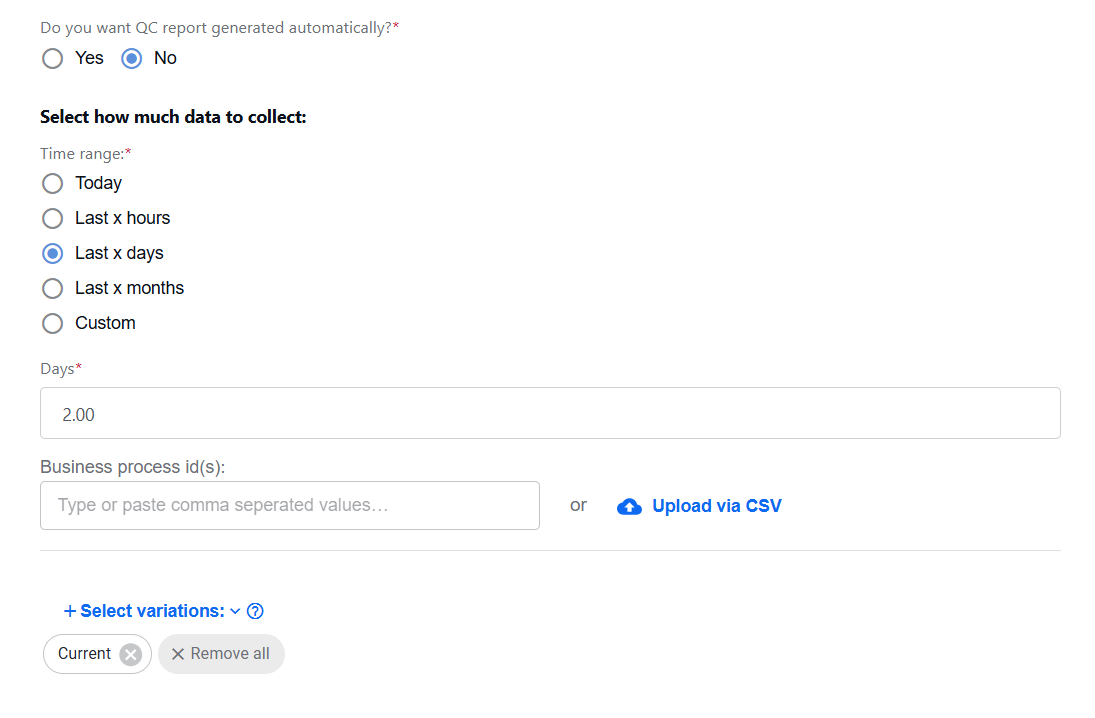The width and height of the screenshot is (1095, 718).
Task: Choose the Last x hours time range
Action: pos(52,219)
